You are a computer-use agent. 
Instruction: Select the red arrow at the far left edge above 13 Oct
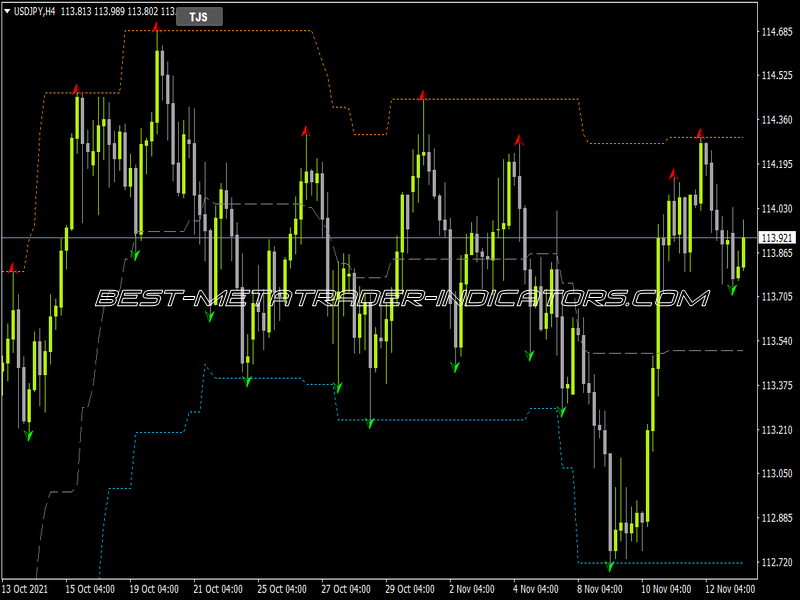coord(13,267)
